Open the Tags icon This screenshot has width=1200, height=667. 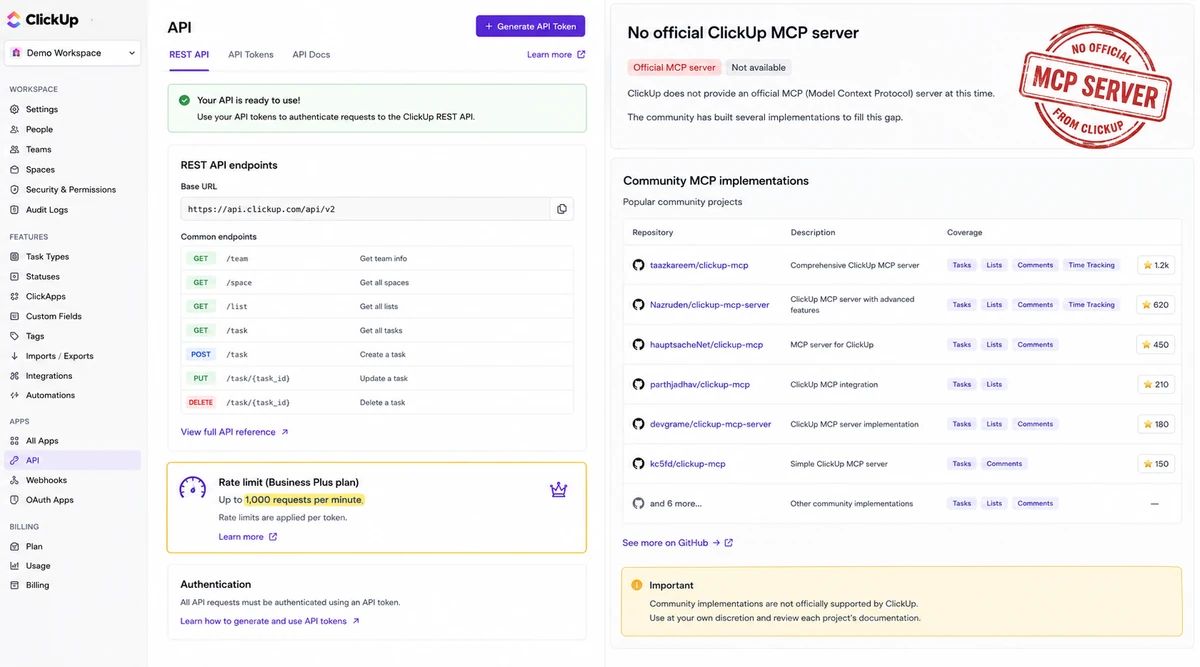coord(15,336)
